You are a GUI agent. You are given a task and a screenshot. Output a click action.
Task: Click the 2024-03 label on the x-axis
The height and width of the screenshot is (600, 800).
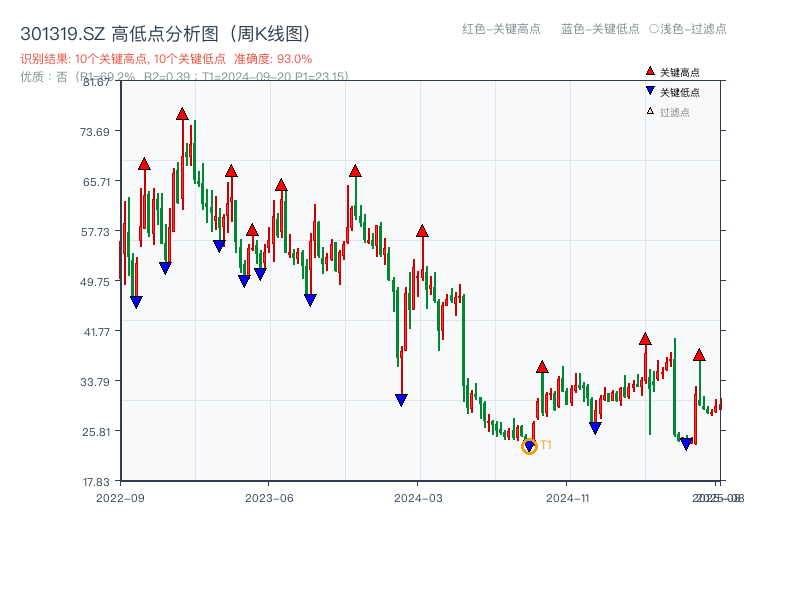click(x=416, y=496)
